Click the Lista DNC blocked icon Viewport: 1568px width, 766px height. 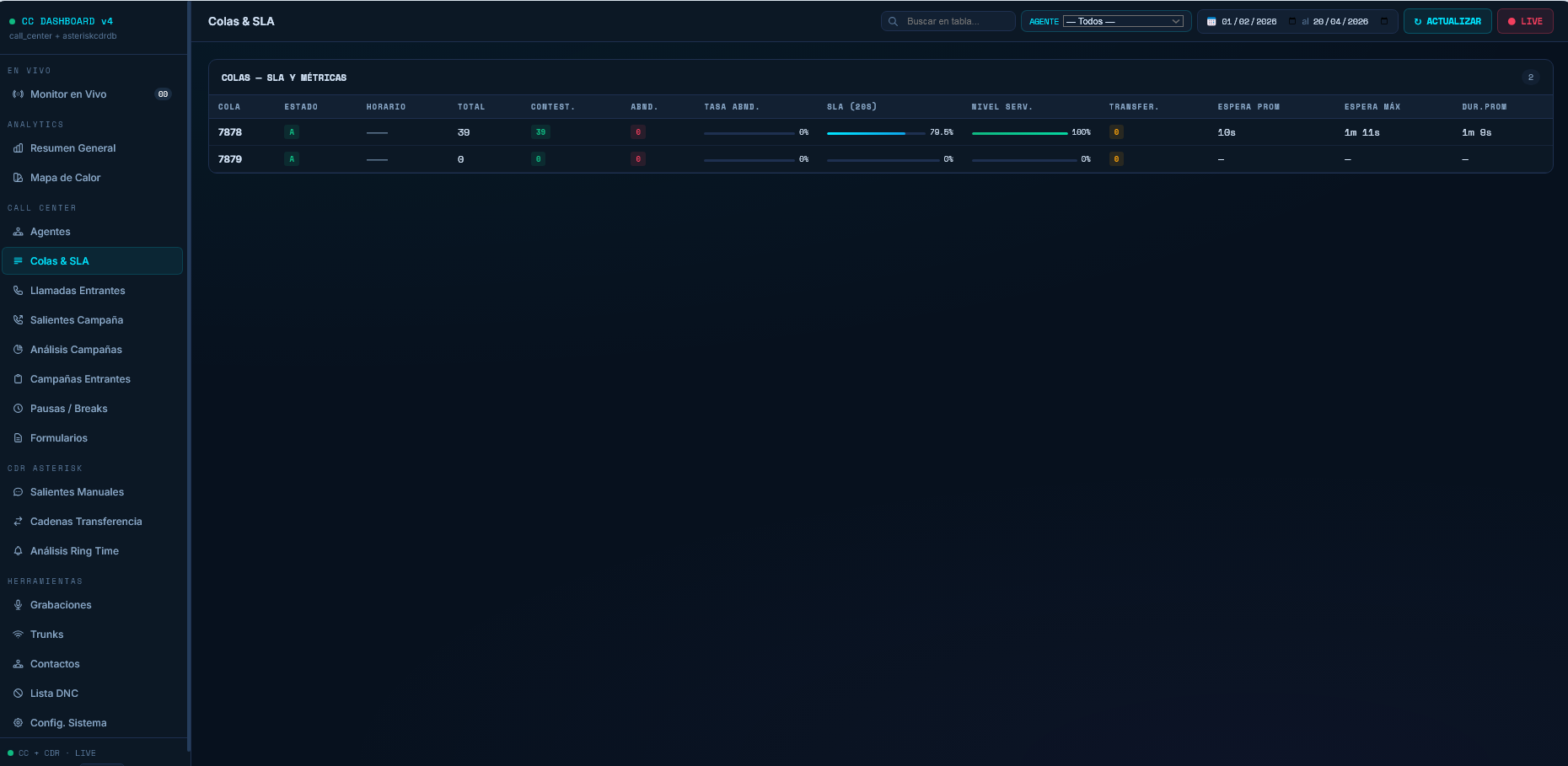(x=18, y=694)
